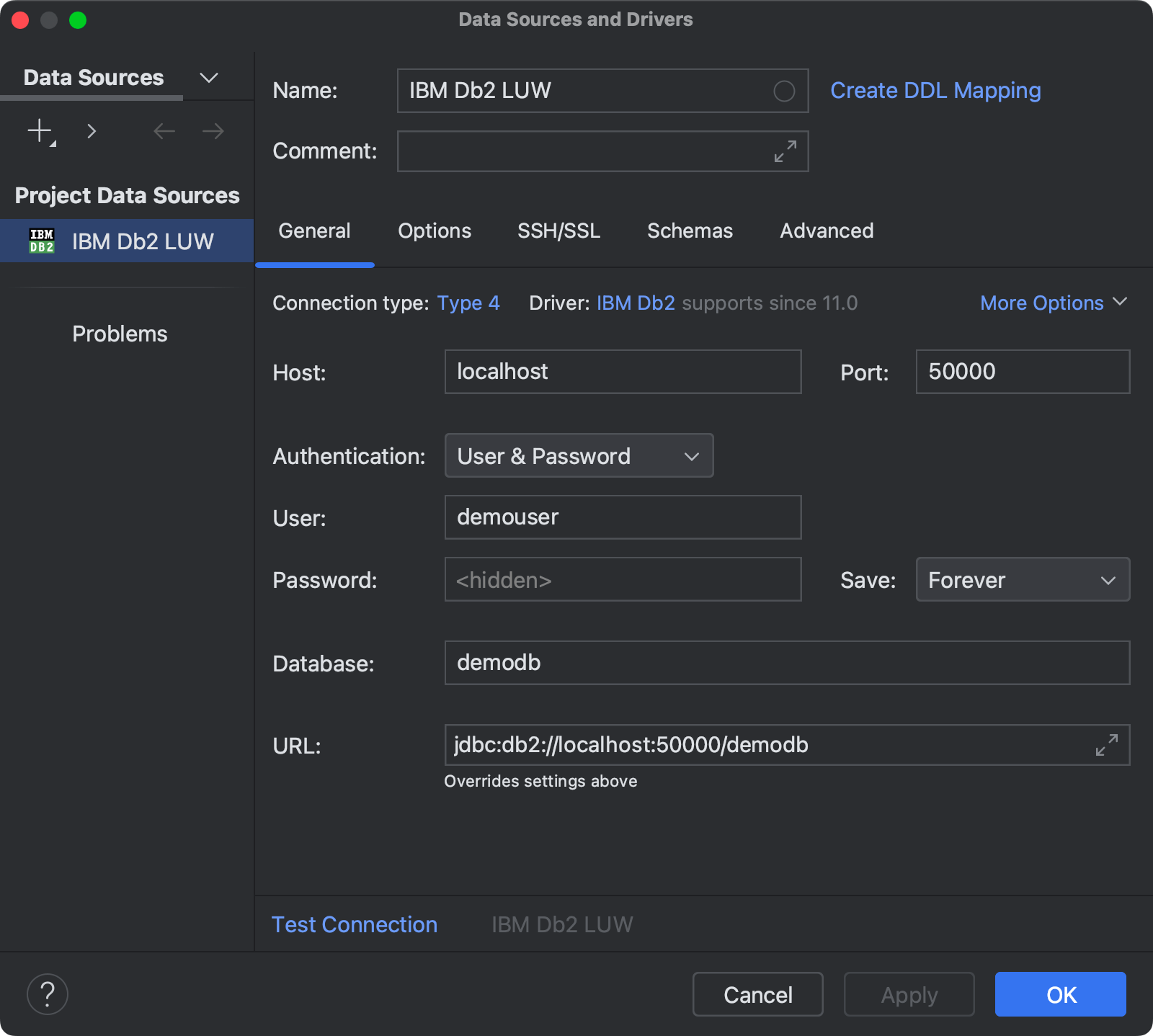Click the help question mark icon
The width and height of the screenshot is (1153, 1036).
[47, 994]
